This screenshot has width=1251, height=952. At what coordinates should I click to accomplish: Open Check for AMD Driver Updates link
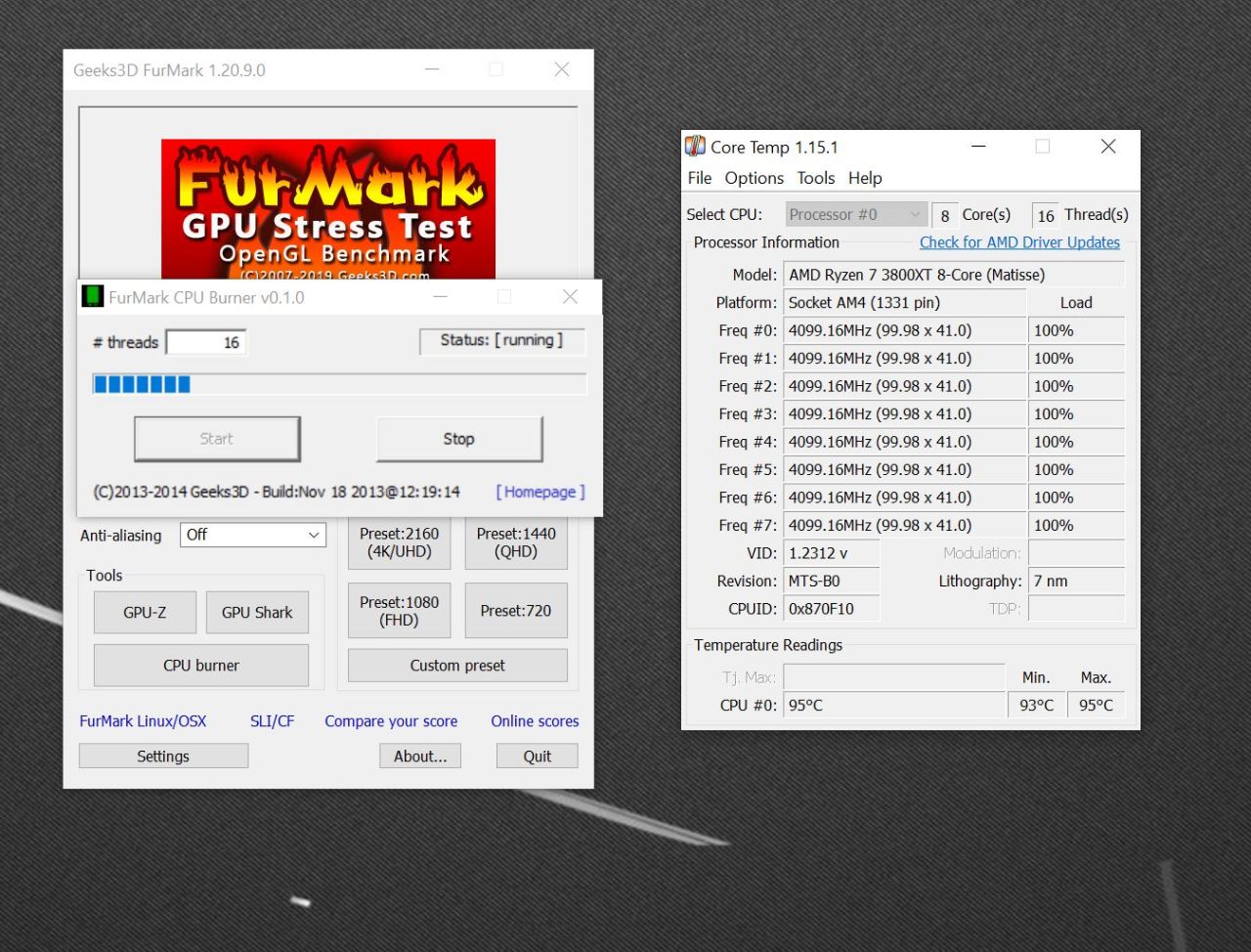pyautogui.click(x=1019, y=242)
